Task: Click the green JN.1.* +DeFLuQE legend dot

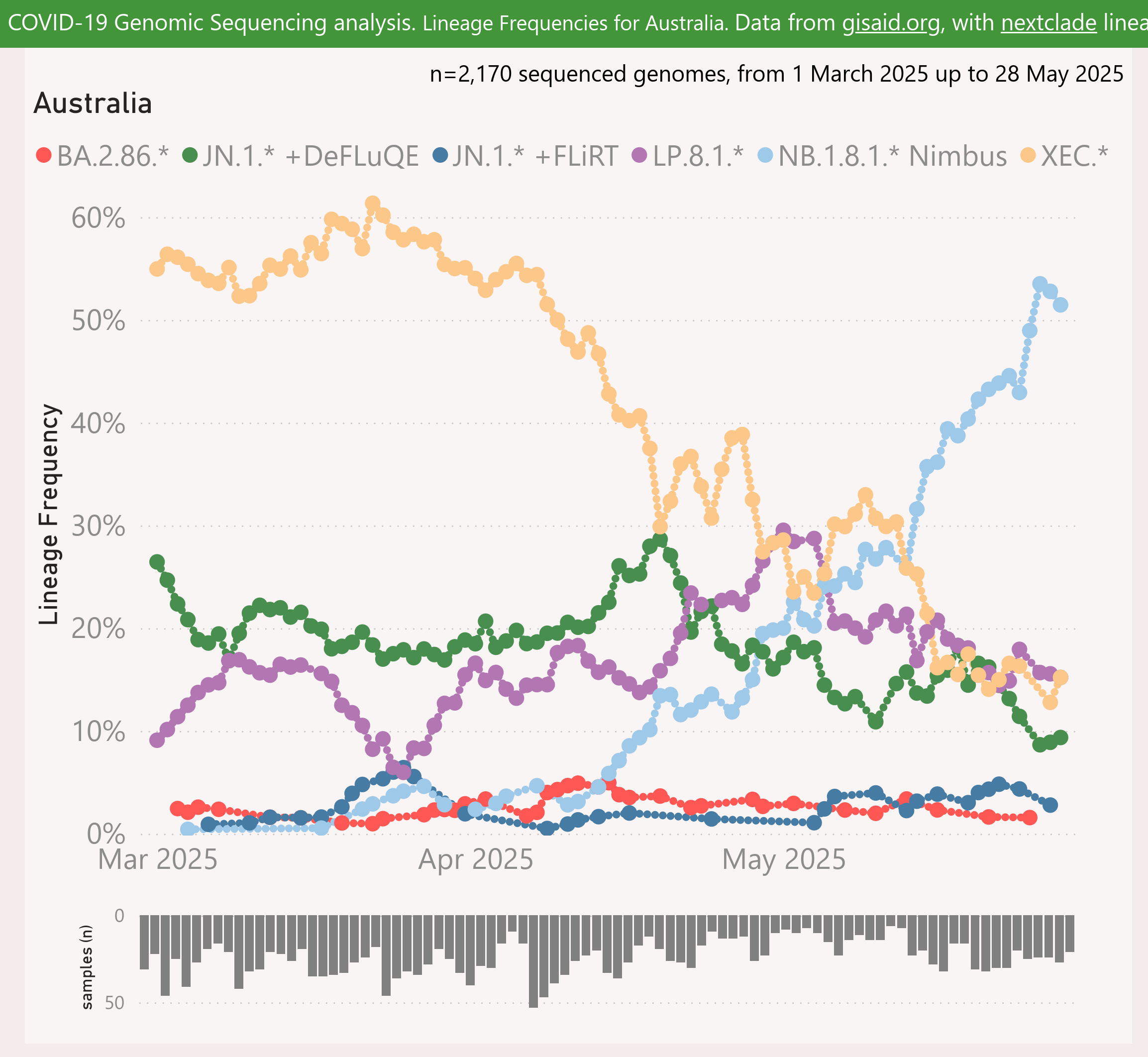Action: coord(190,155)
